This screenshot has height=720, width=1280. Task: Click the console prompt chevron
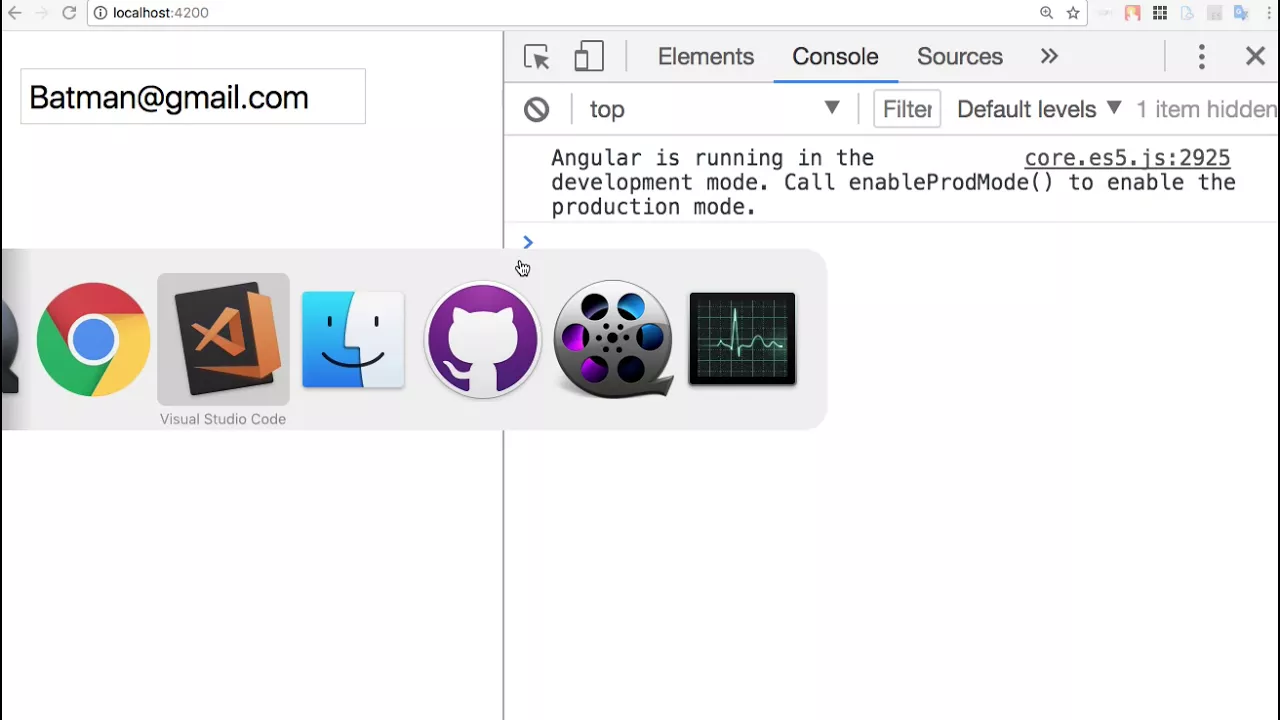click(x=528, y=242)
